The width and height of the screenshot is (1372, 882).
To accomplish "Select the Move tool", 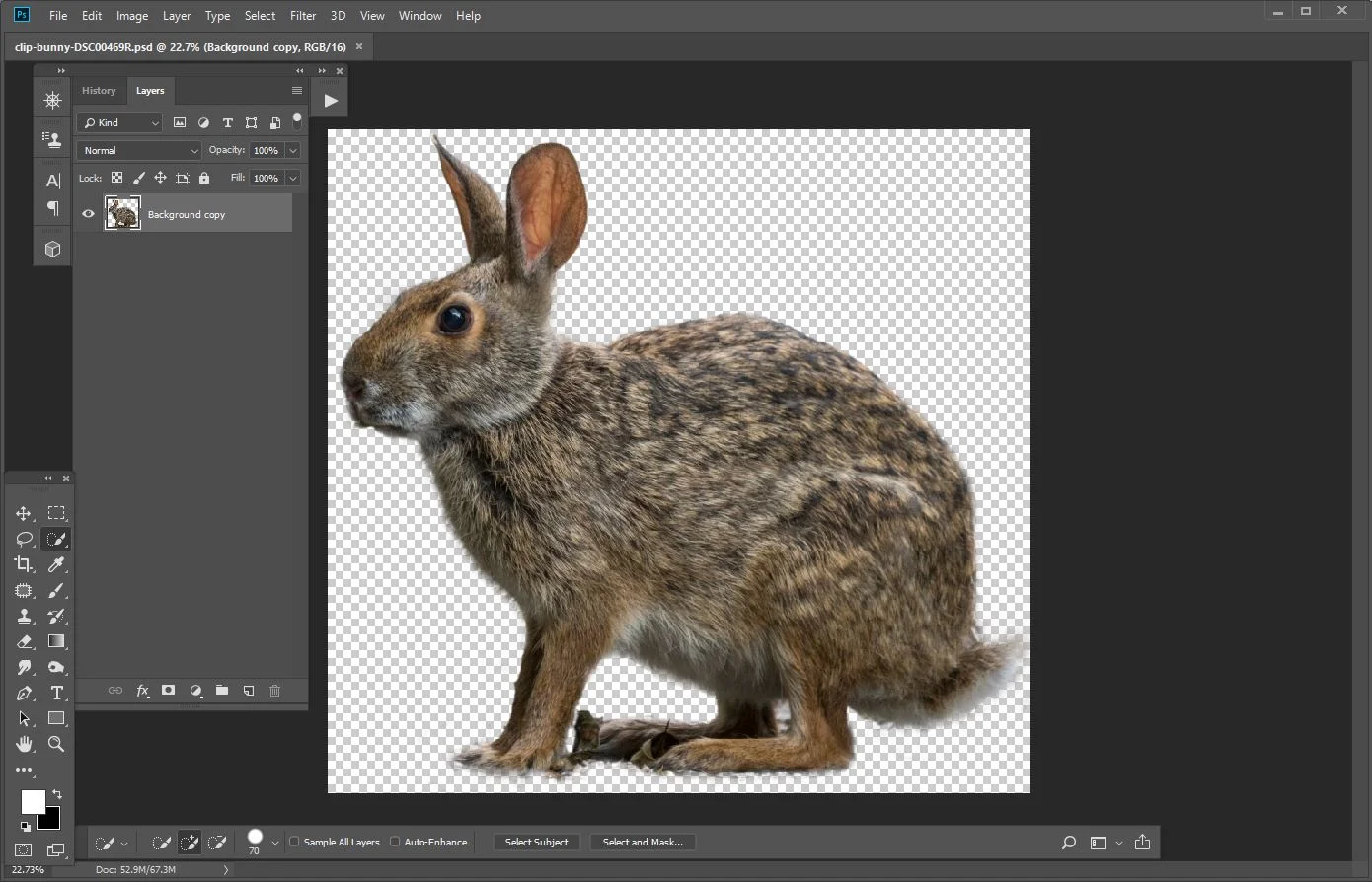I will 24,513.
